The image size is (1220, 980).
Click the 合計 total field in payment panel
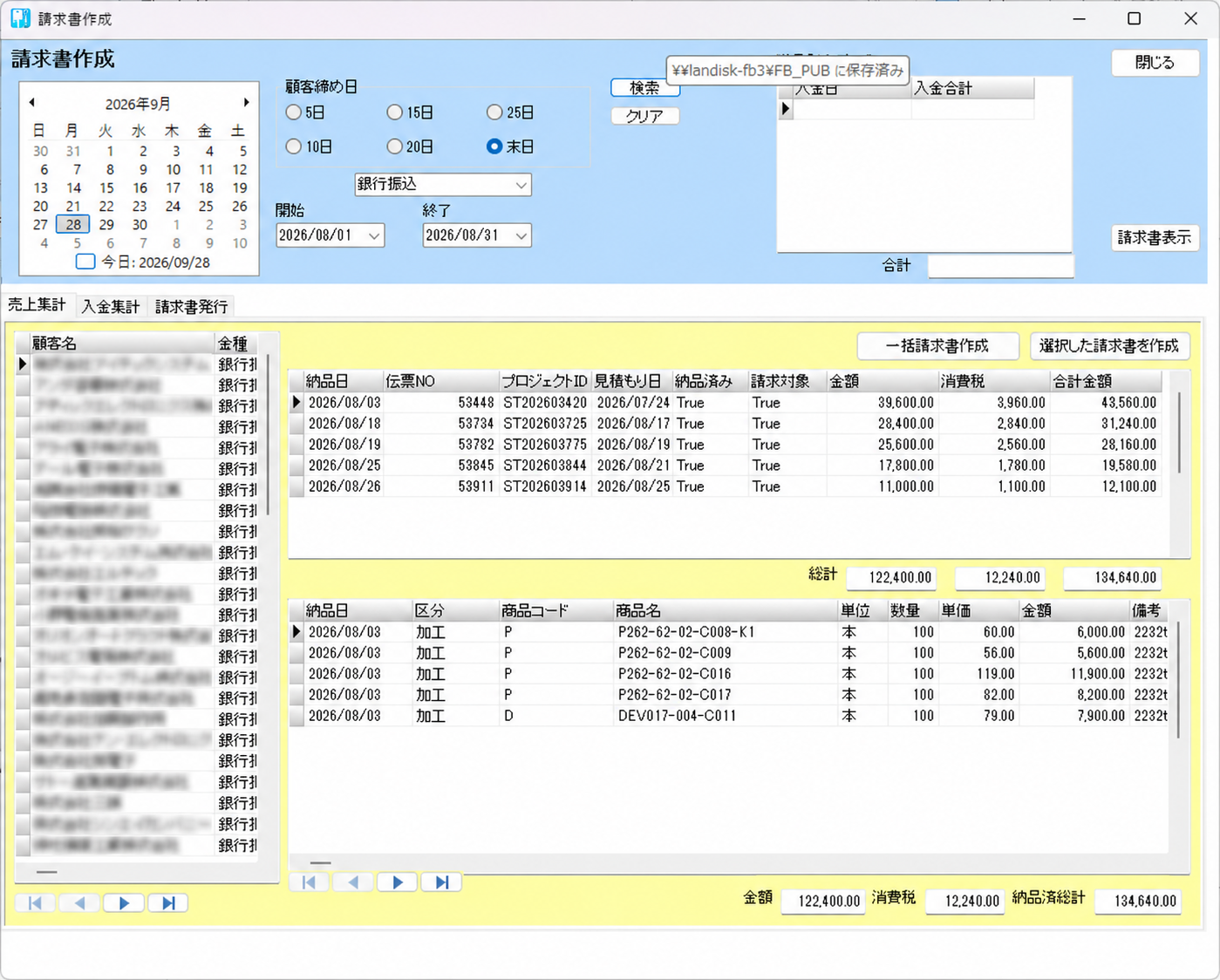pyautogui.click(x=1000, y=266)
